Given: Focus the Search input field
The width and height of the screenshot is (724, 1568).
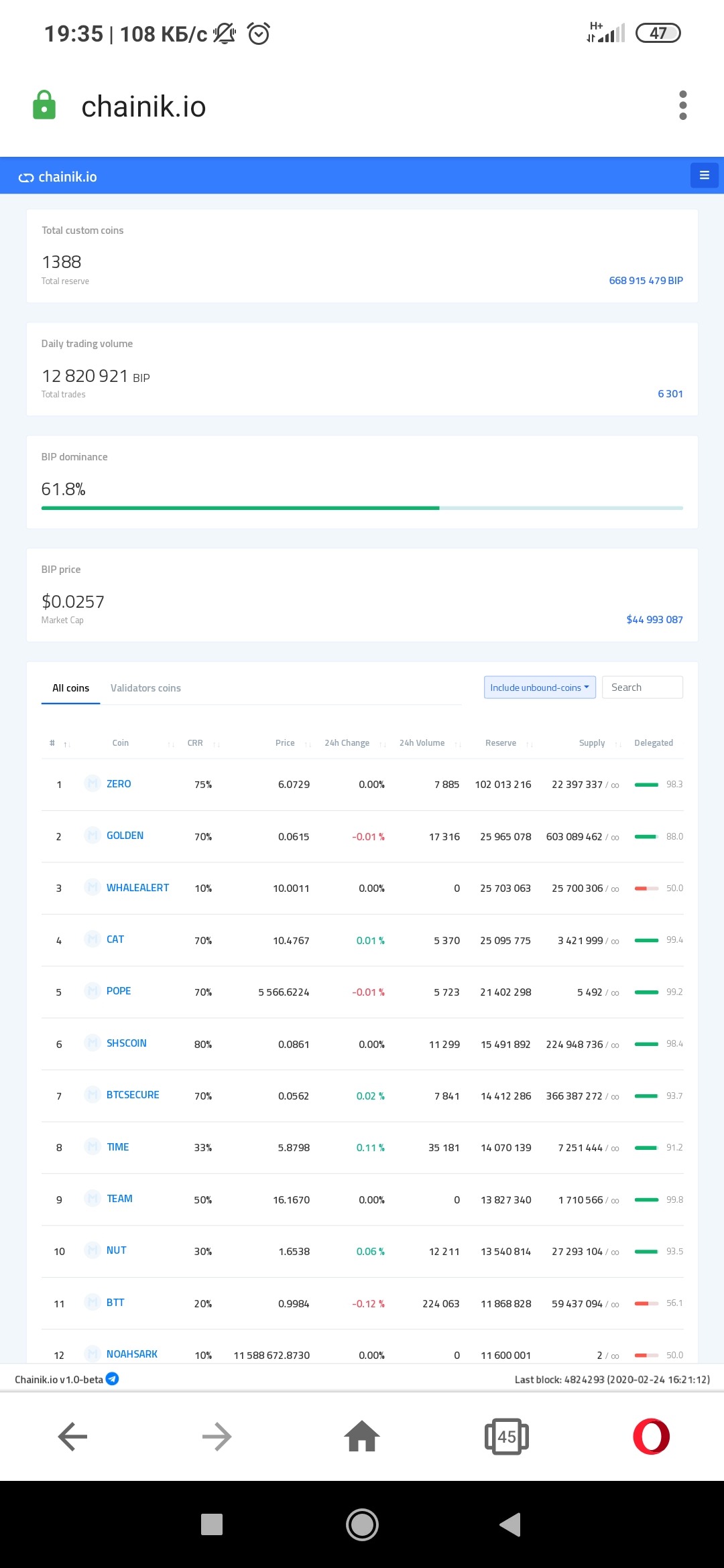Looking at the screenshot, I should (642, 688).
